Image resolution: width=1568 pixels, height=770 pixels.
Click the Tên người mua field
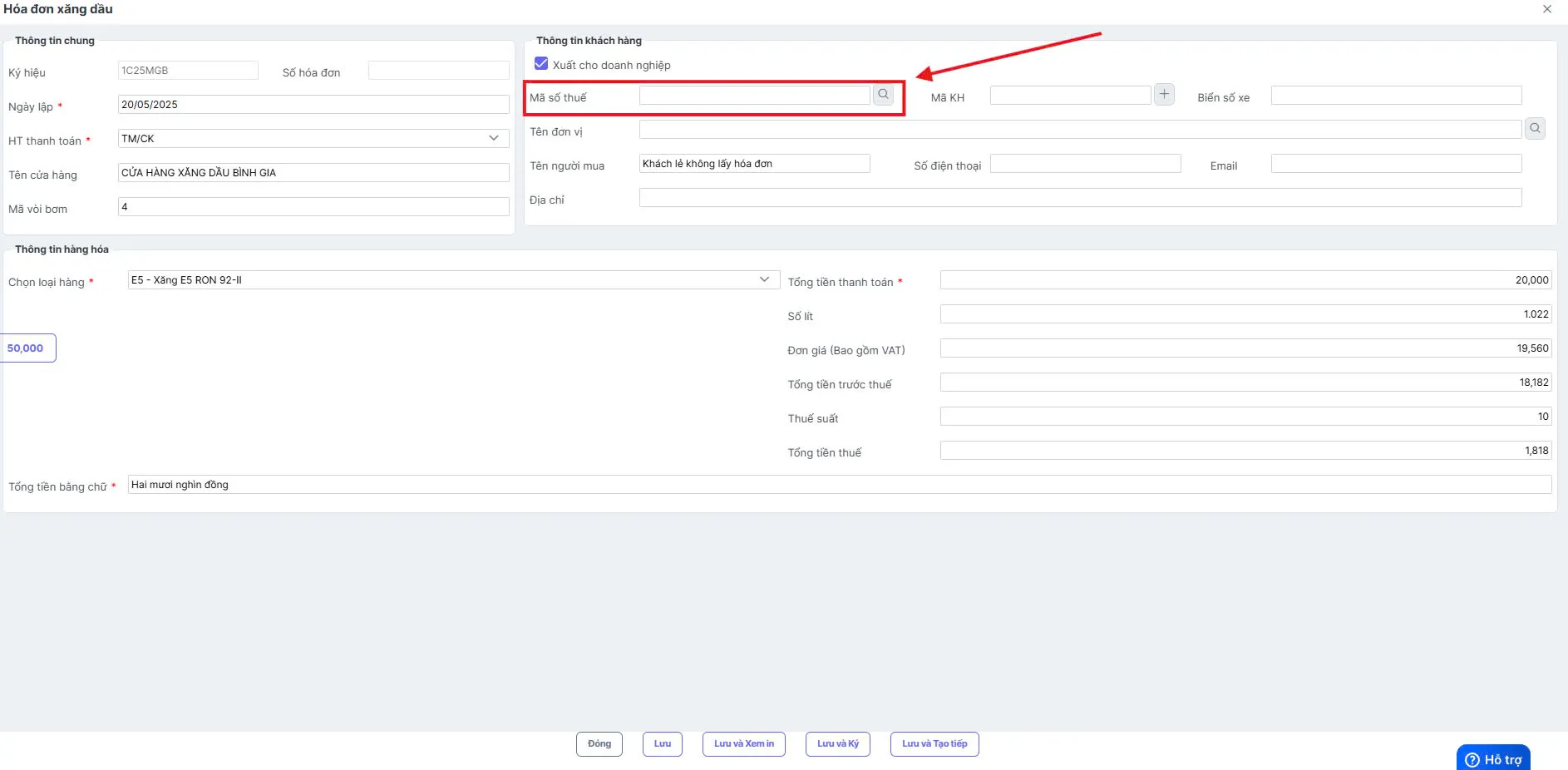point(754,163)
